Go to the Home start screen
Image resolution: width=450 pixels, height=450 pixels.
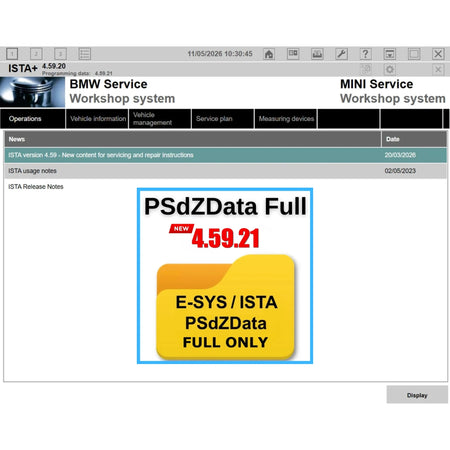tap(269, 54)
